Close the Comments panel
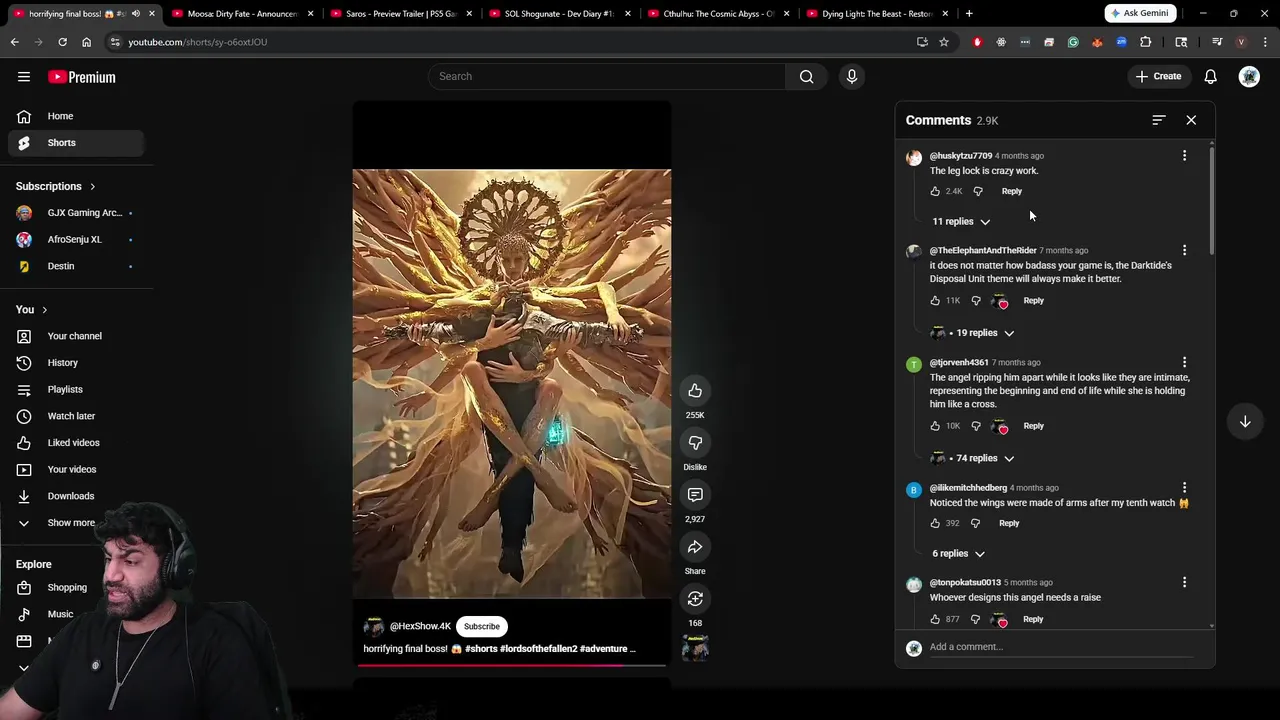1280x720 pixels. tap(1191, 120)
